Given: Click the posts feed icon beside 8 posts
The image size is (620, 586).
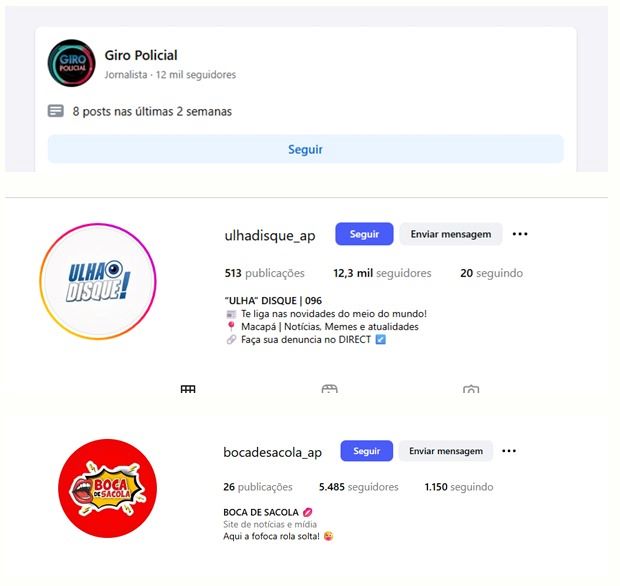Looking at the screenshot, I should coord(56,111).
